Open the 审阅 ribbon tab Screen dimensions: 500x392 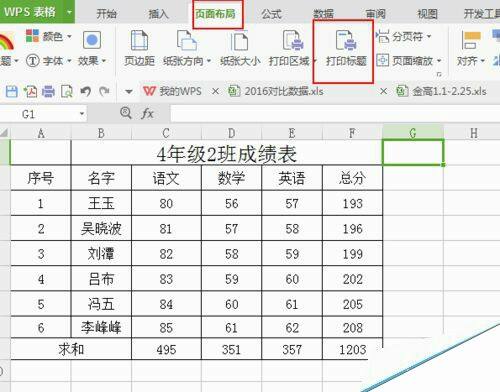[x=376, y=14]
